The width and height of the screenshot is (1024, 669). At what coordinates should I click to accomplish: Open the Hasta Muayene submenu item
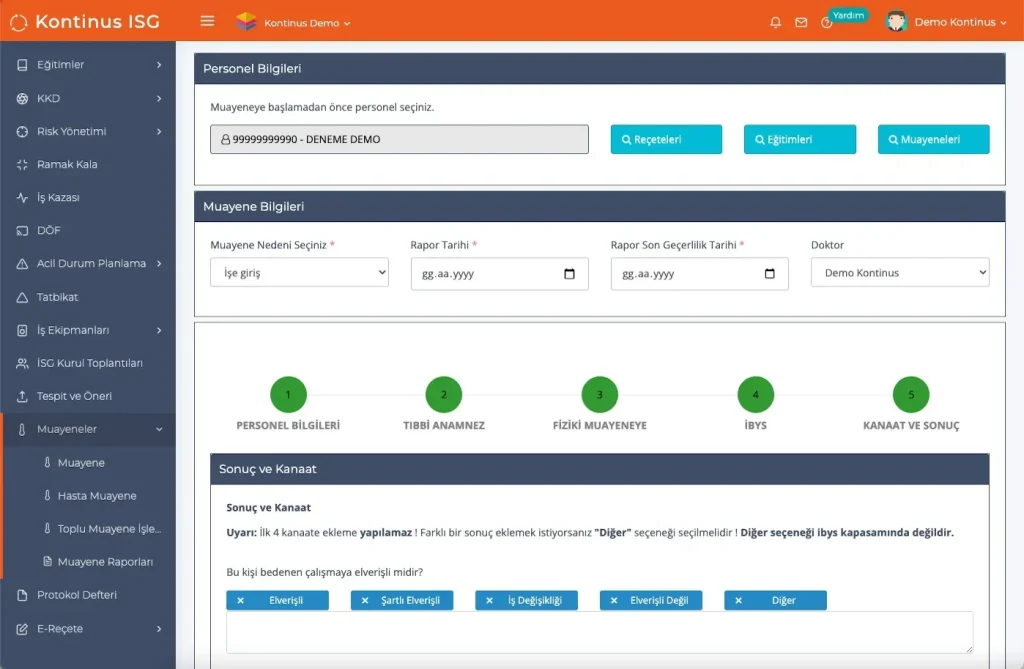[x=97, y=496]
